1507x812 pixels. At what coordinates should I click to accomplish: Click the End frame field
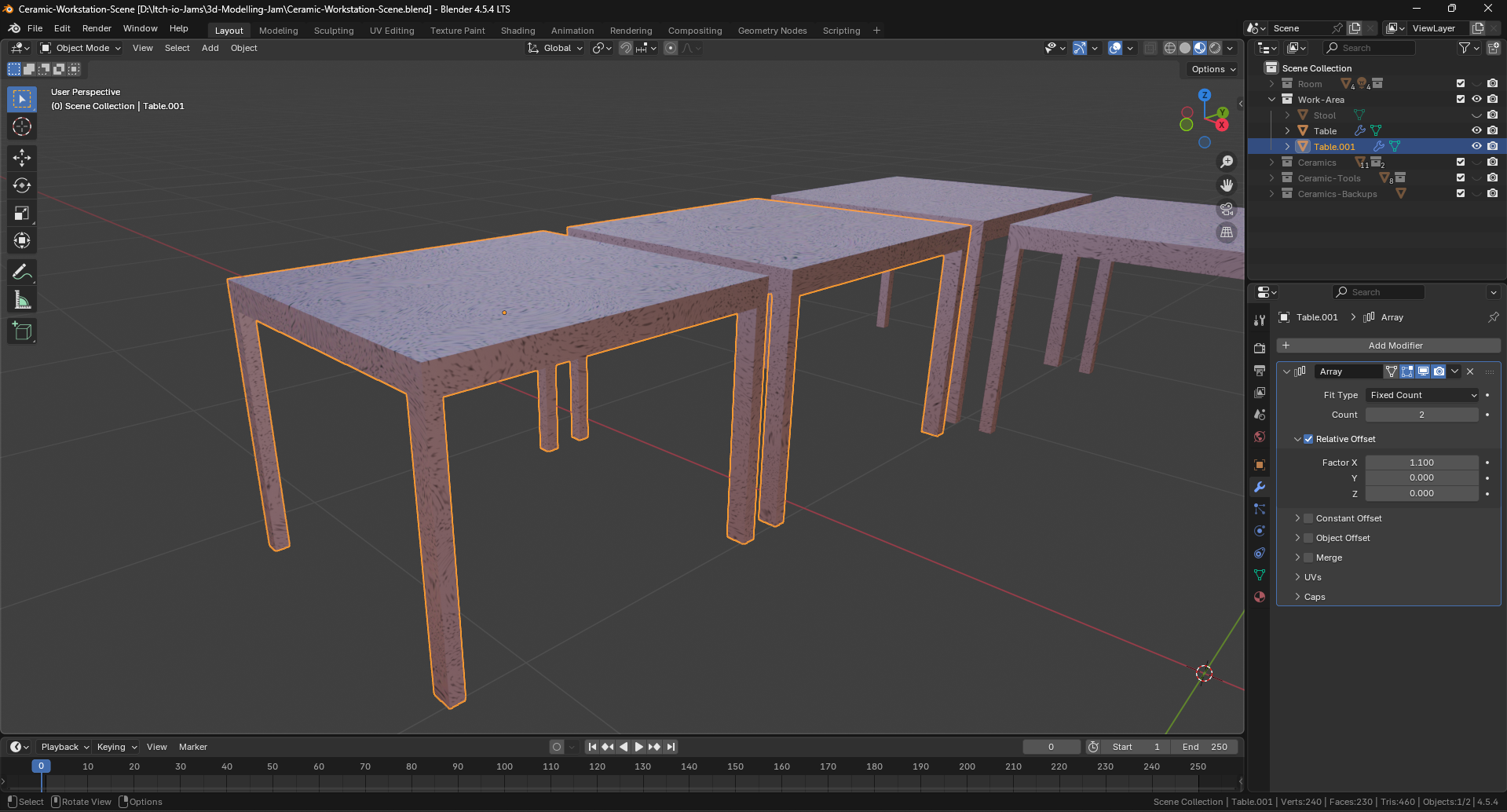tap(1205, 747)
